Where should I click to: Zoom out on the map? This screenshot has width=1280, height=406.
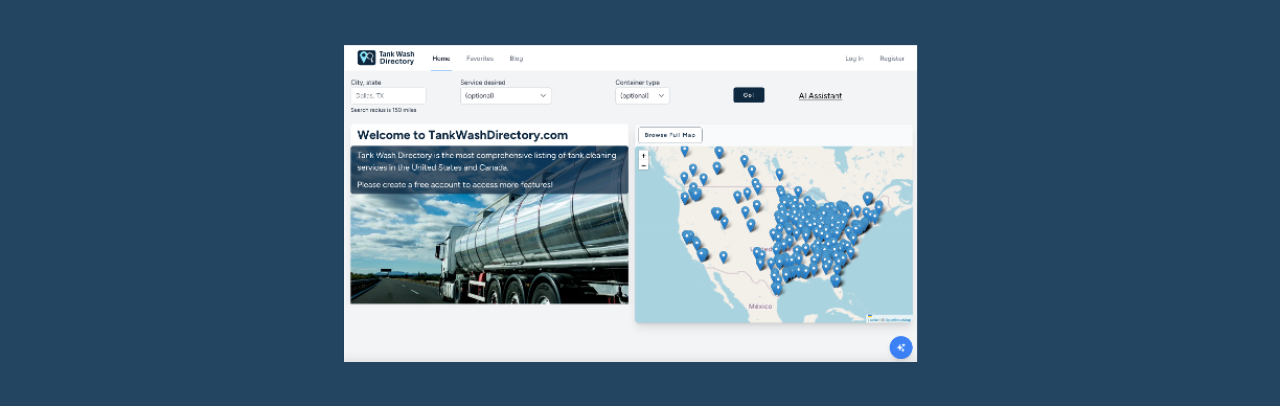pyautogui.click(x=643, y=165)
